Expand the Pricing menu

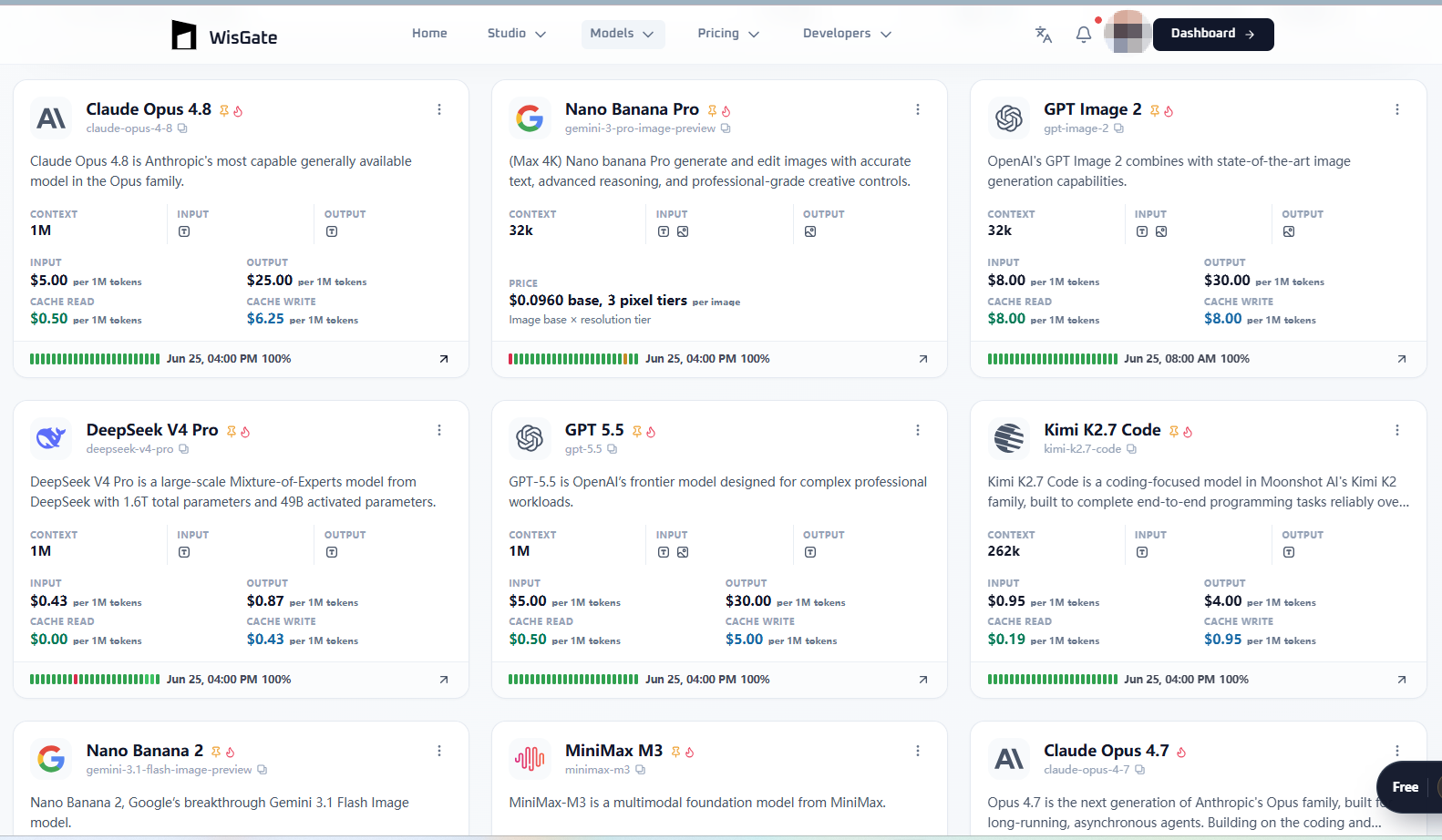(x=728, y=34)
